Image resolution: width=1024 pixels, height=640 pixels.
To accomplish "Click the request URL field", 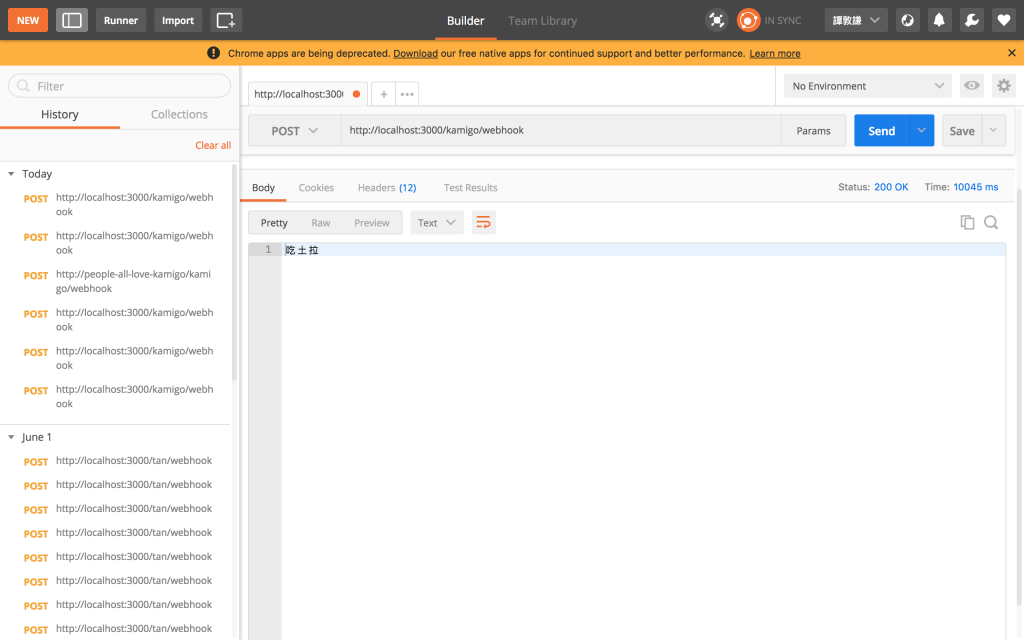I will click(x=561, y=131).
